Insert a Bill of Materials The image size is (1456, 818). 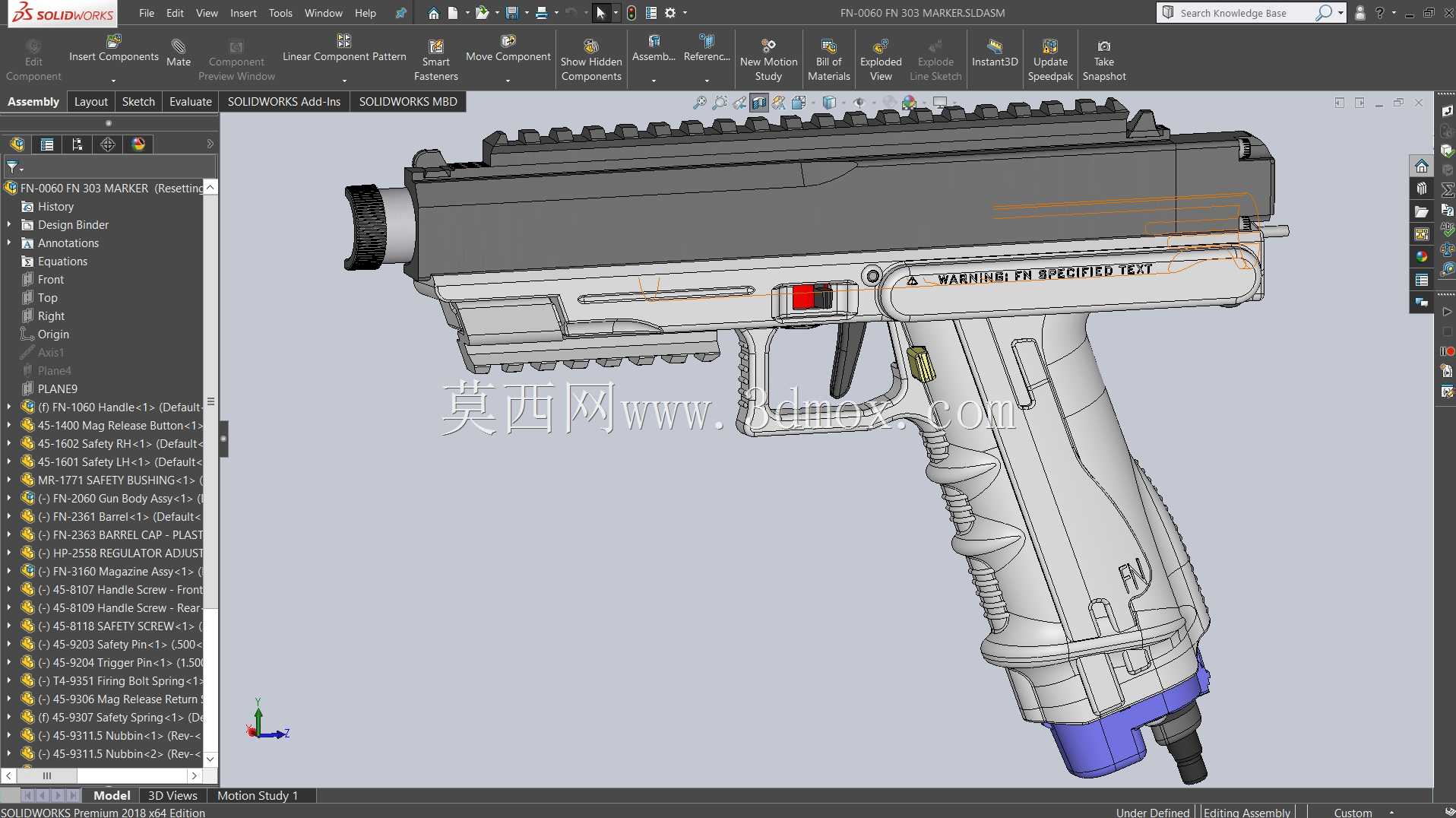click(x=829, y=60)
